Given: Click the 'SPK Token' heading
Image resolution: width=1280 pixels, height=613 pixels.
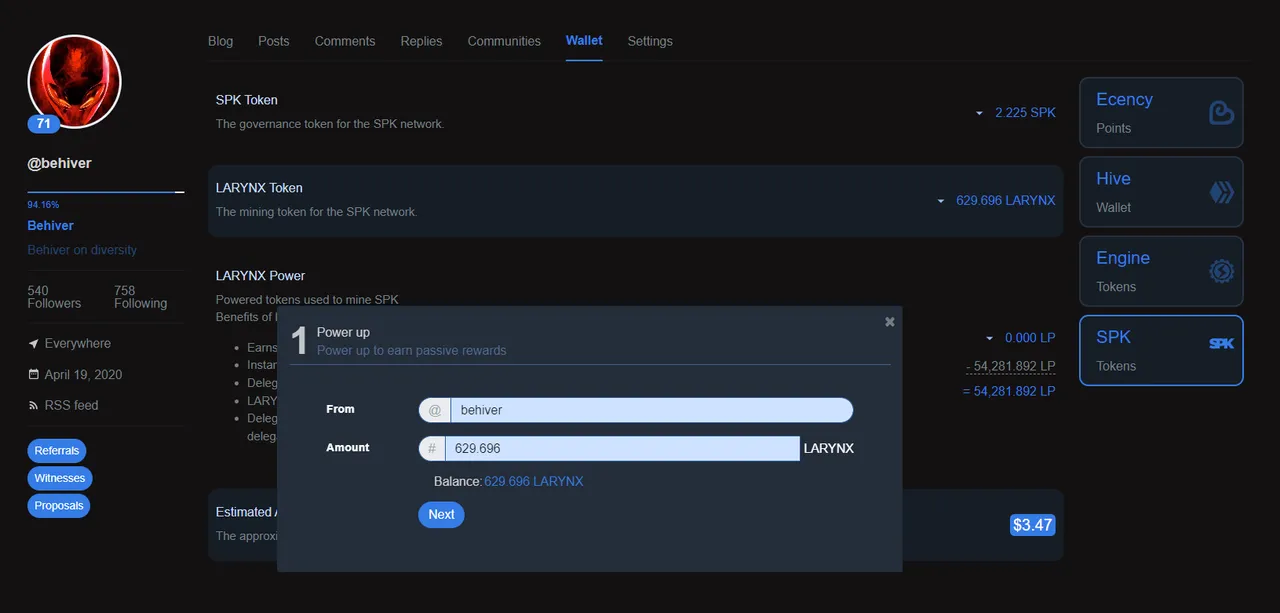Looking at the screenshot, I should 247,100.
